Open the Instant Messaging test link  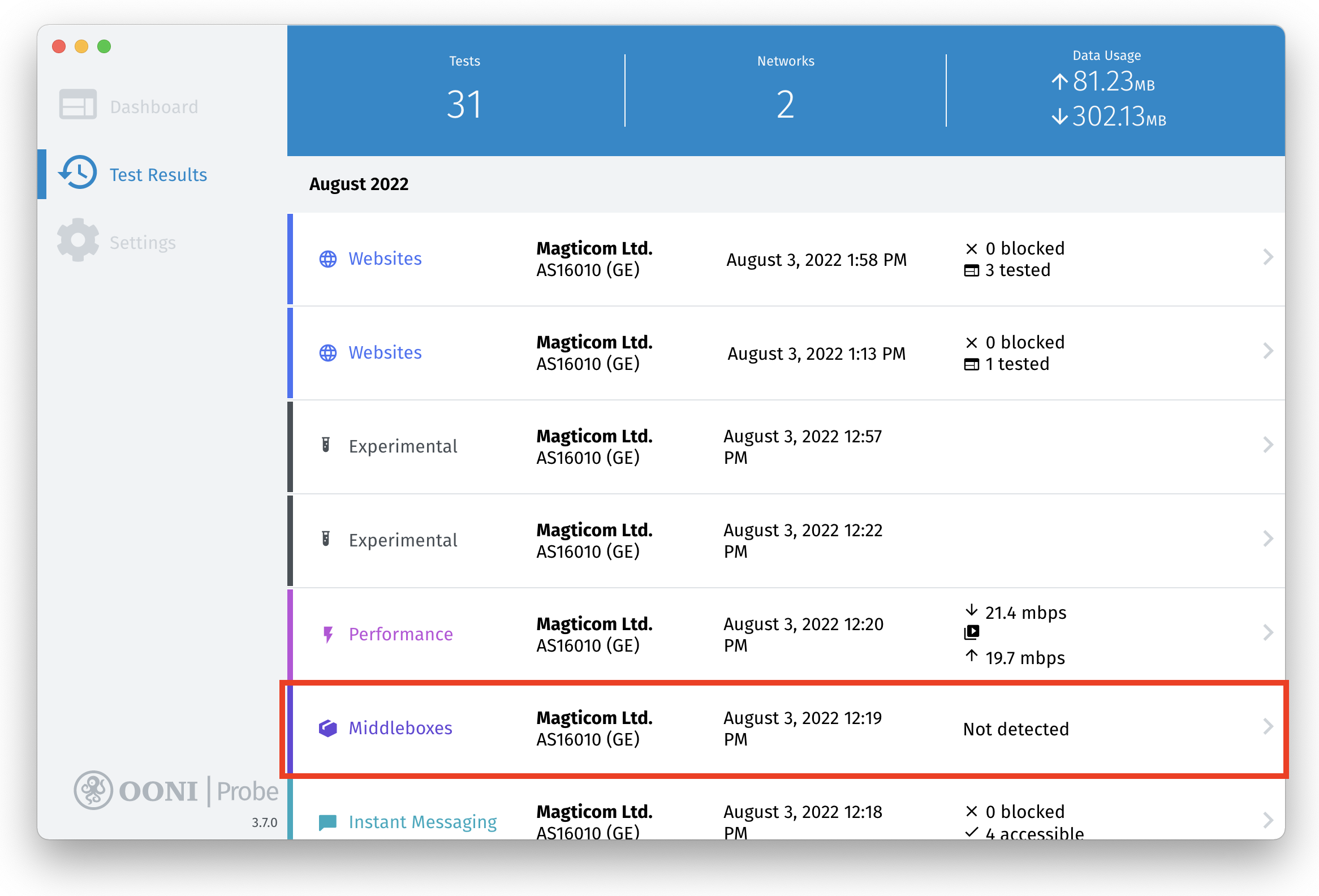423,822
